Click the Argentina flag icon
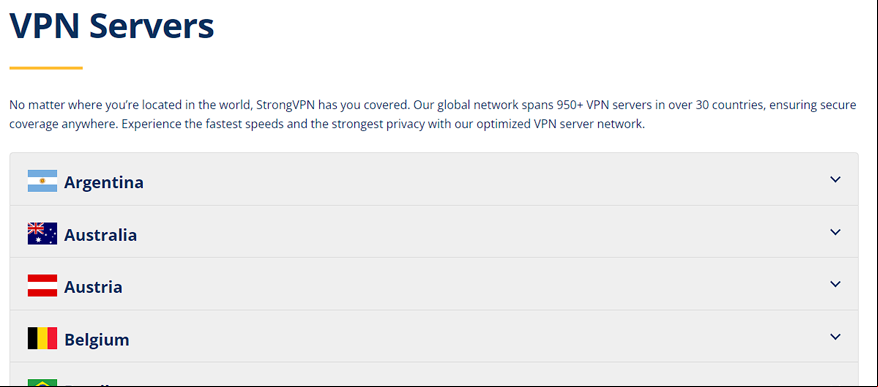 (x=42, y=181)
